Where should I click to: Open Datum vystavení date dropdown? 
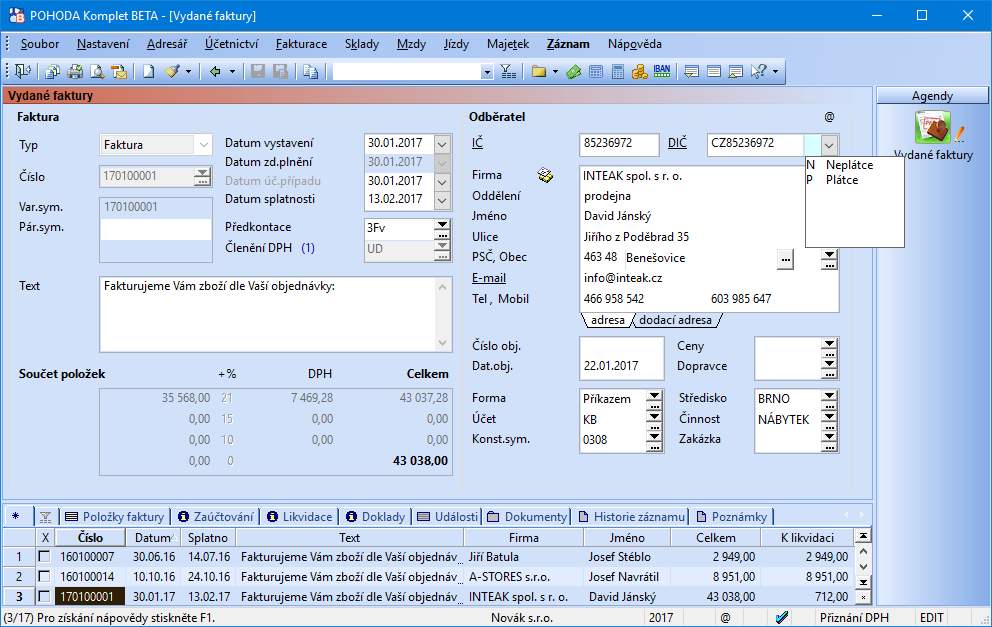coord(442,144)
